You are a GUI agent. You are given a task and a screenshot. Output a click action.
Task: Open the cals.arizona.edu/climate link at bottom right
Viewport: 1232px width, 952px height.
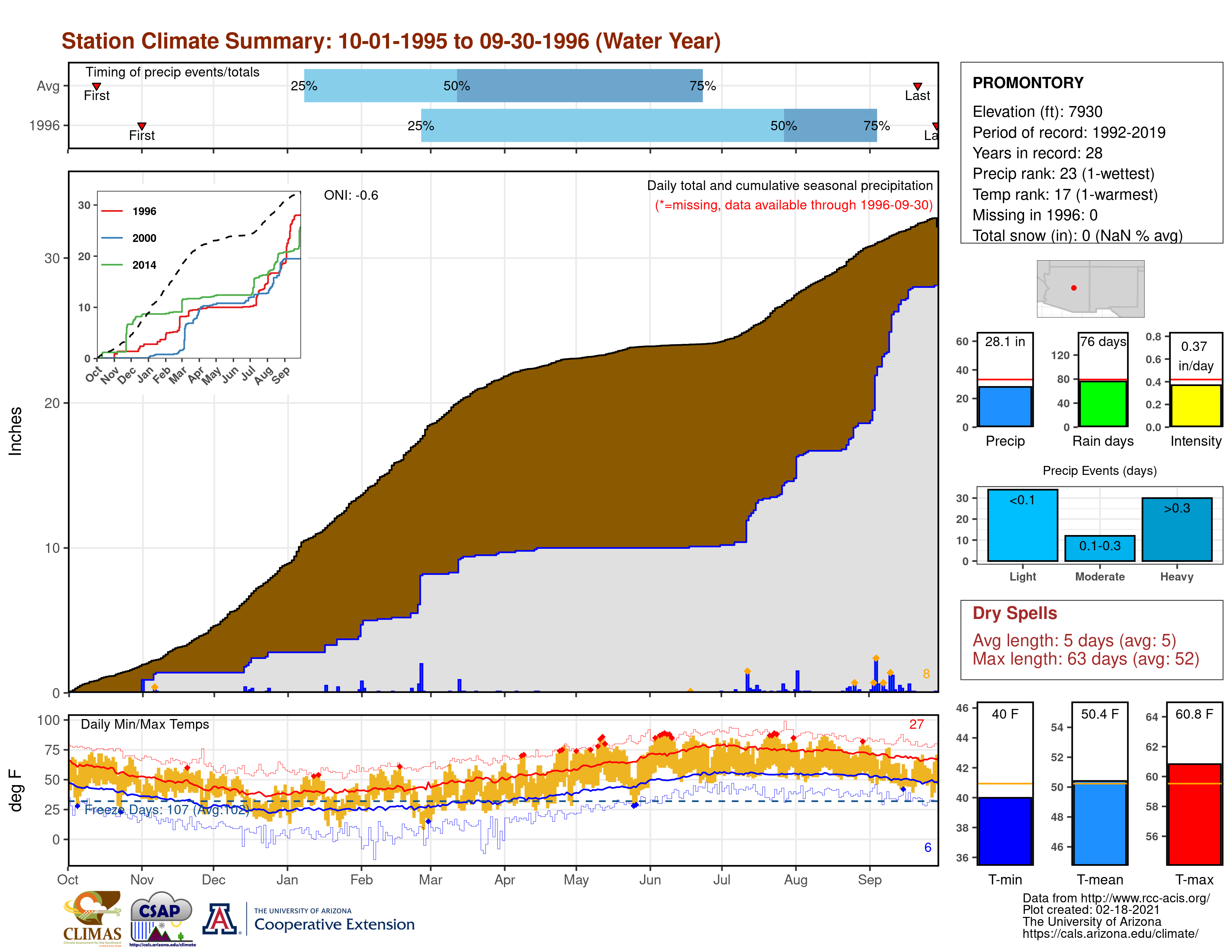point(1110,933)
